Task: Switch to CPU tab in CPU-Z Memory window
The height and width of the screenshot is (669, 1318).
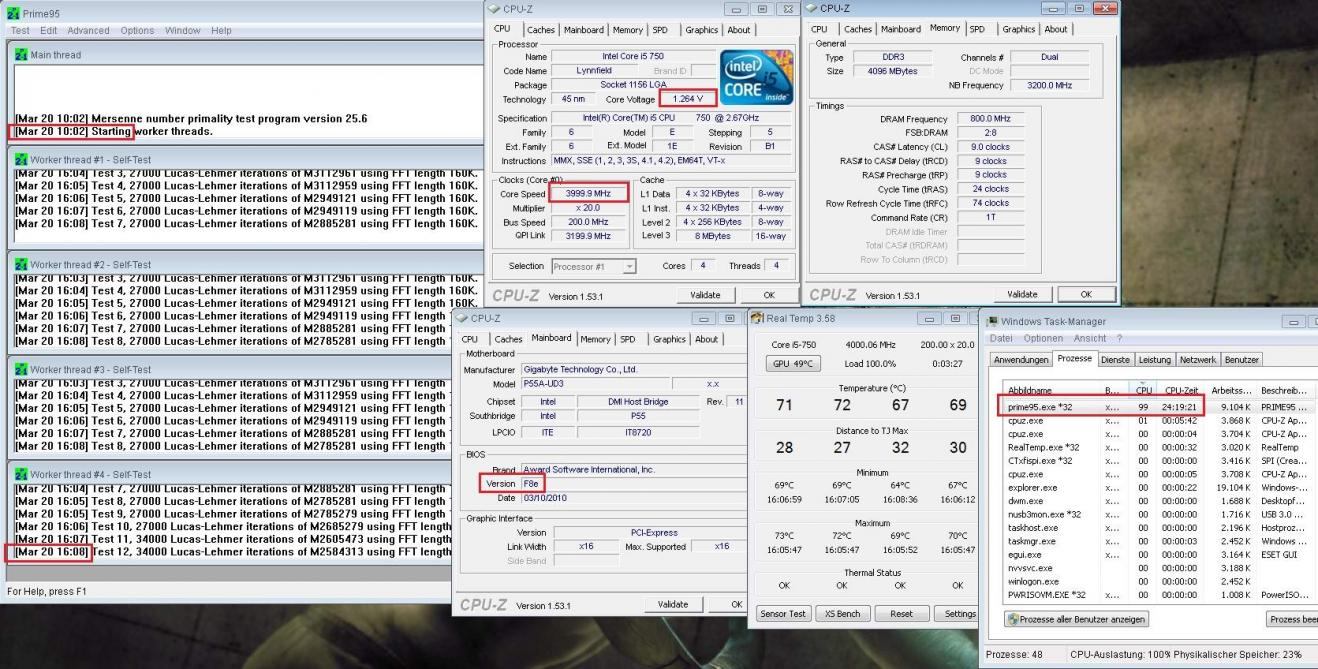Action: (x=819, y=29)
